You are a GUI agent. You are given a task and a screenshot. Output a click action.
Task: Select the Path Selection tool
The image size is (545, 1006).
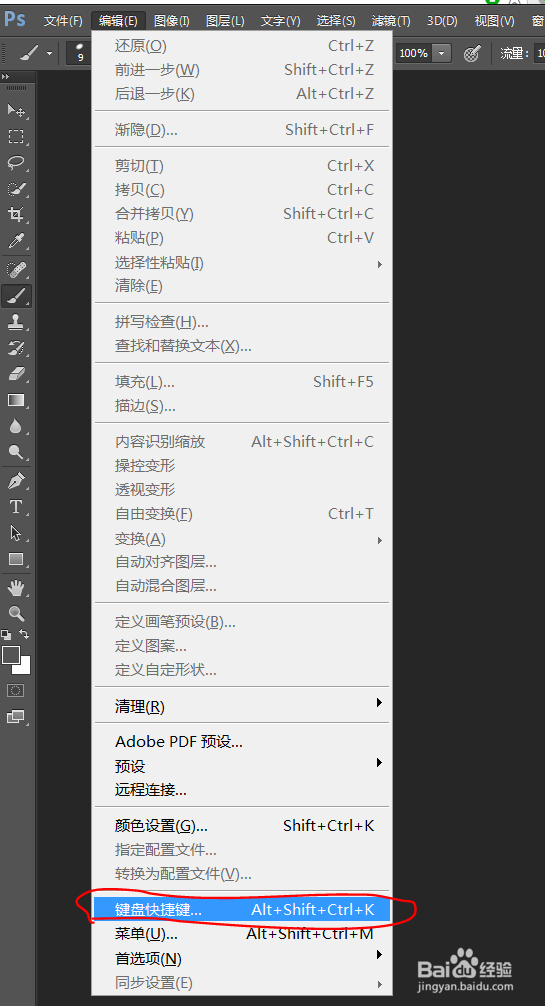[16, 533]
